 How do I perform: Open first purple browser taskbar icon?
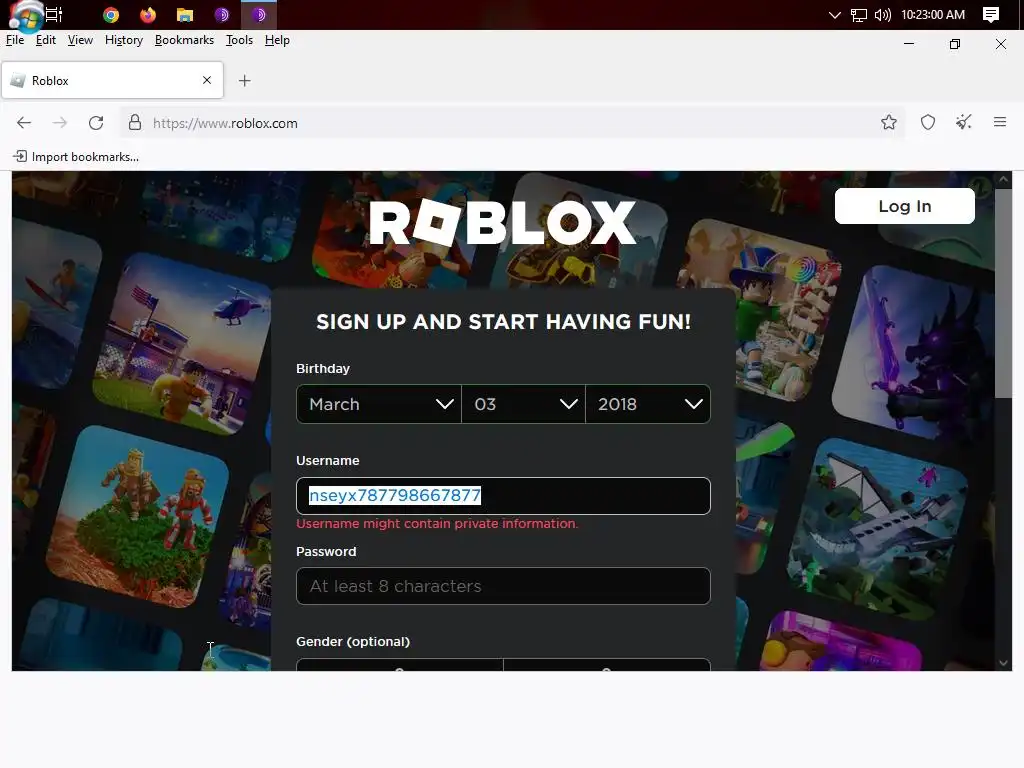(x=222, y=14)
